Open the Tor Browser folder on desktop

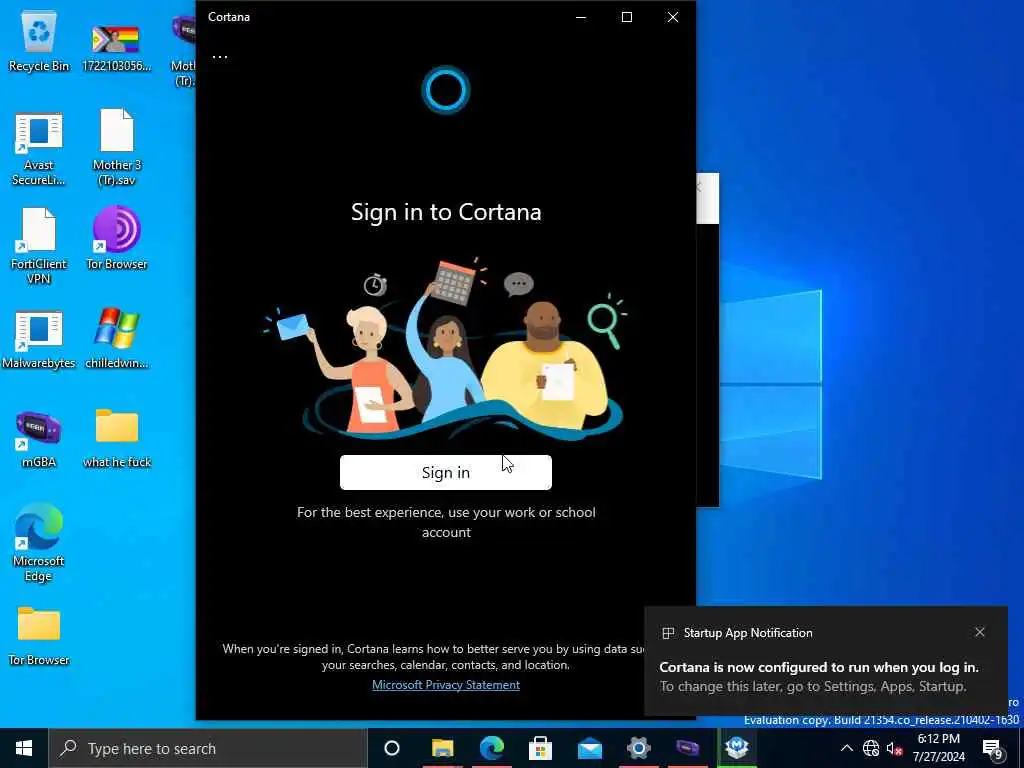pyautogui.click(x=39, y=635)
